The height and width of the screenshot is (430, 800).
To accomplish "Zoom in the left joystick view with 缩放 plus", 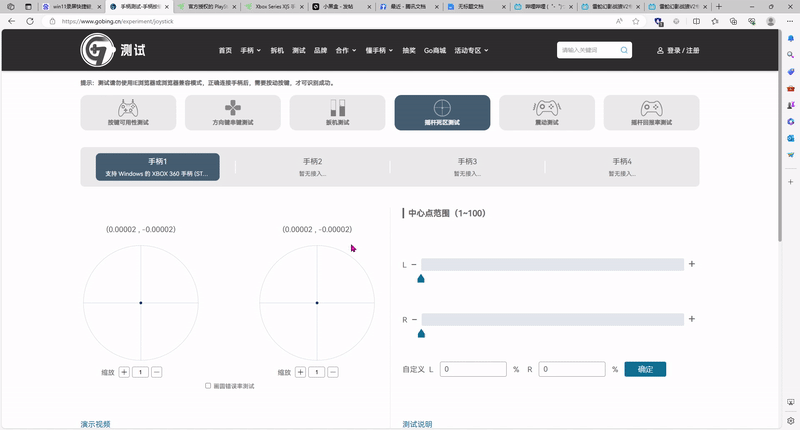I will pos(124,372).
